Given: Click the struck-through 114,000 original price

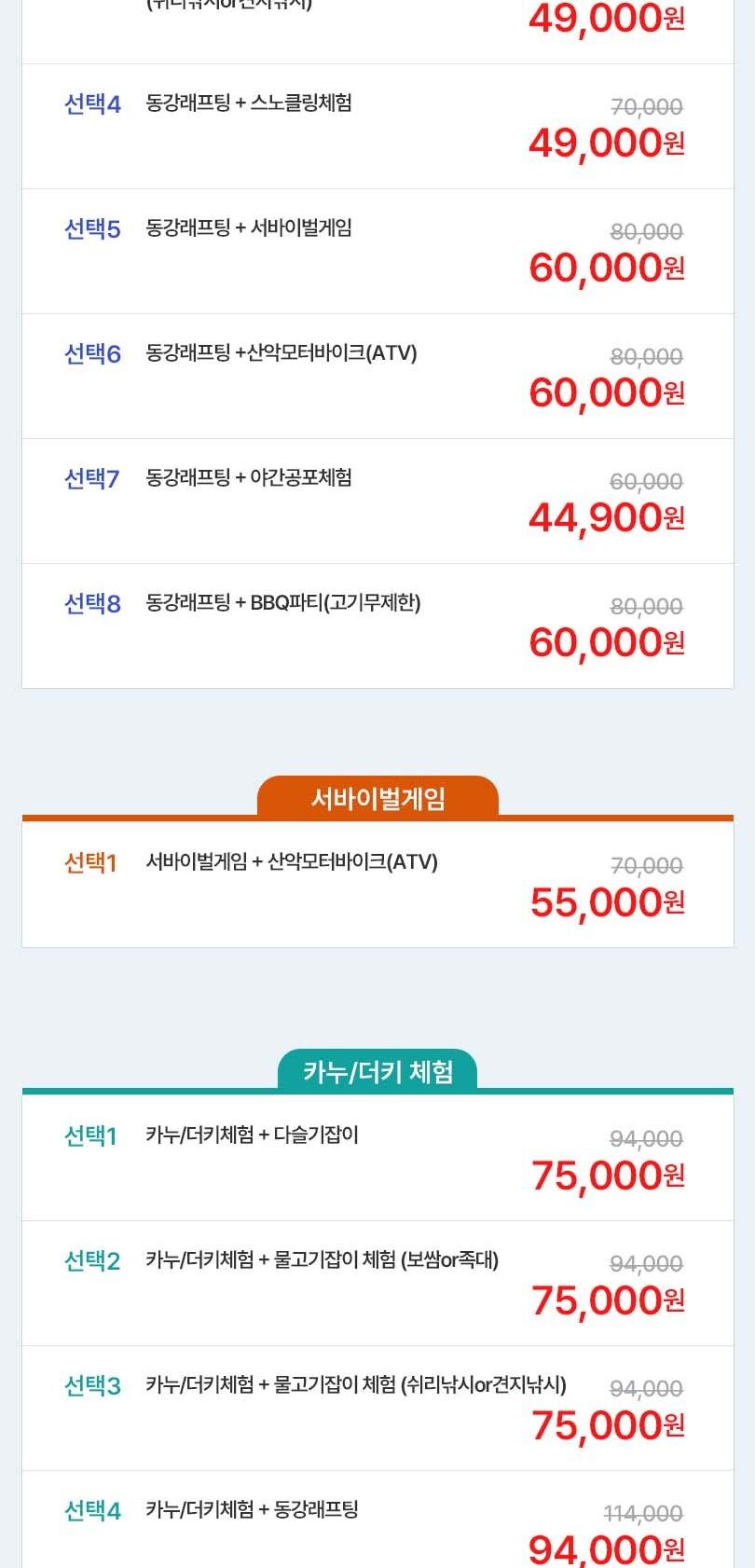Looking at the screenshot, I should tap(643, 1513).
